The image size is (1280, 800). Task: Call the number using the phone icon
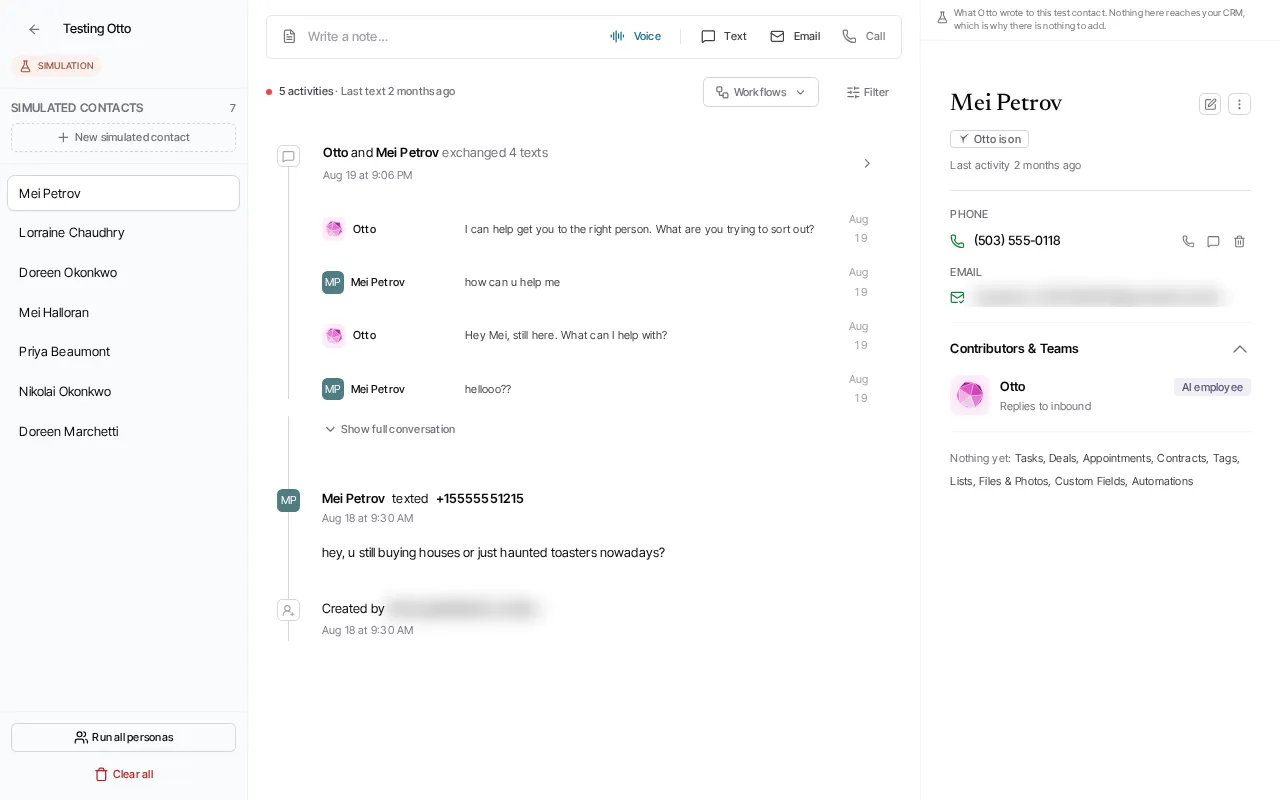pos(1188,241)
